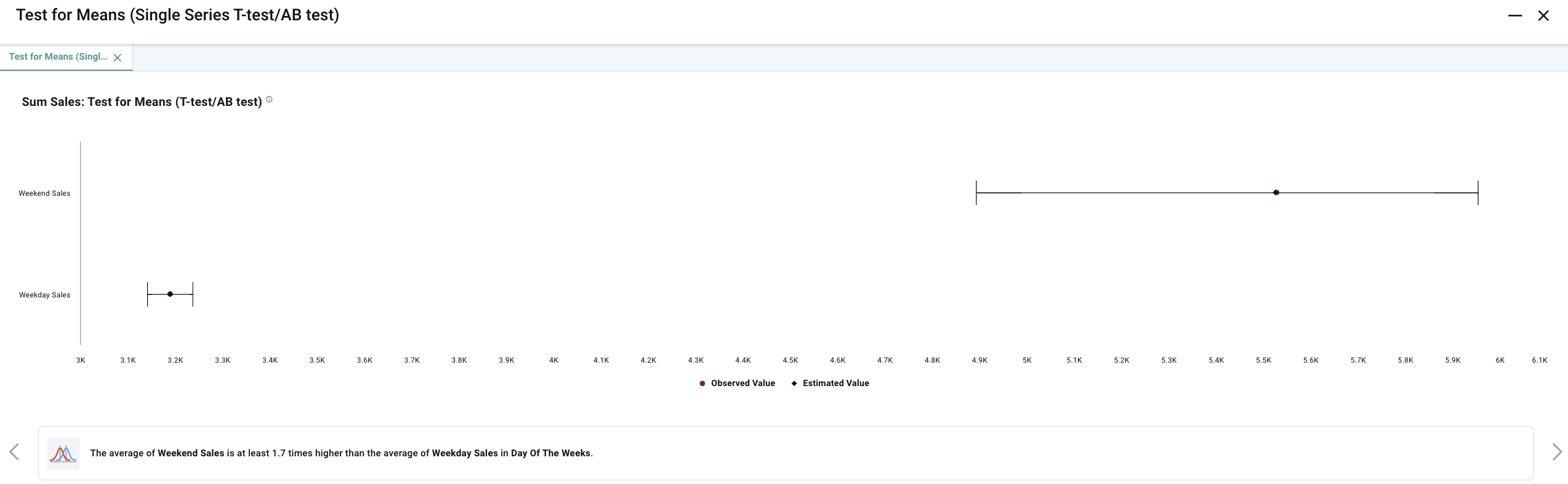1568x484 pixels.
Task: Go to the previous insight with left chevron
Action: (x=15, y=452)
